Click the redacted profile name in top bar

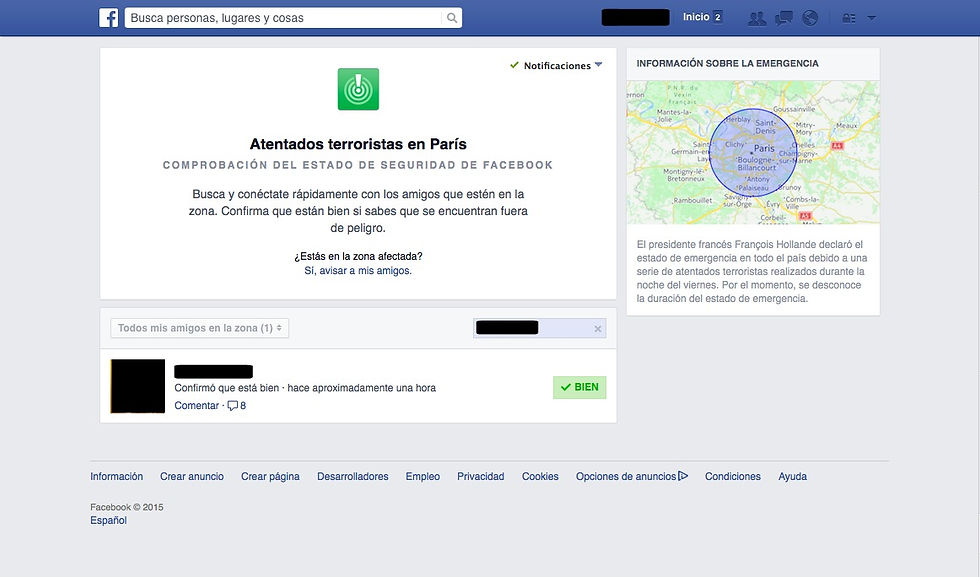pos(635,18)
